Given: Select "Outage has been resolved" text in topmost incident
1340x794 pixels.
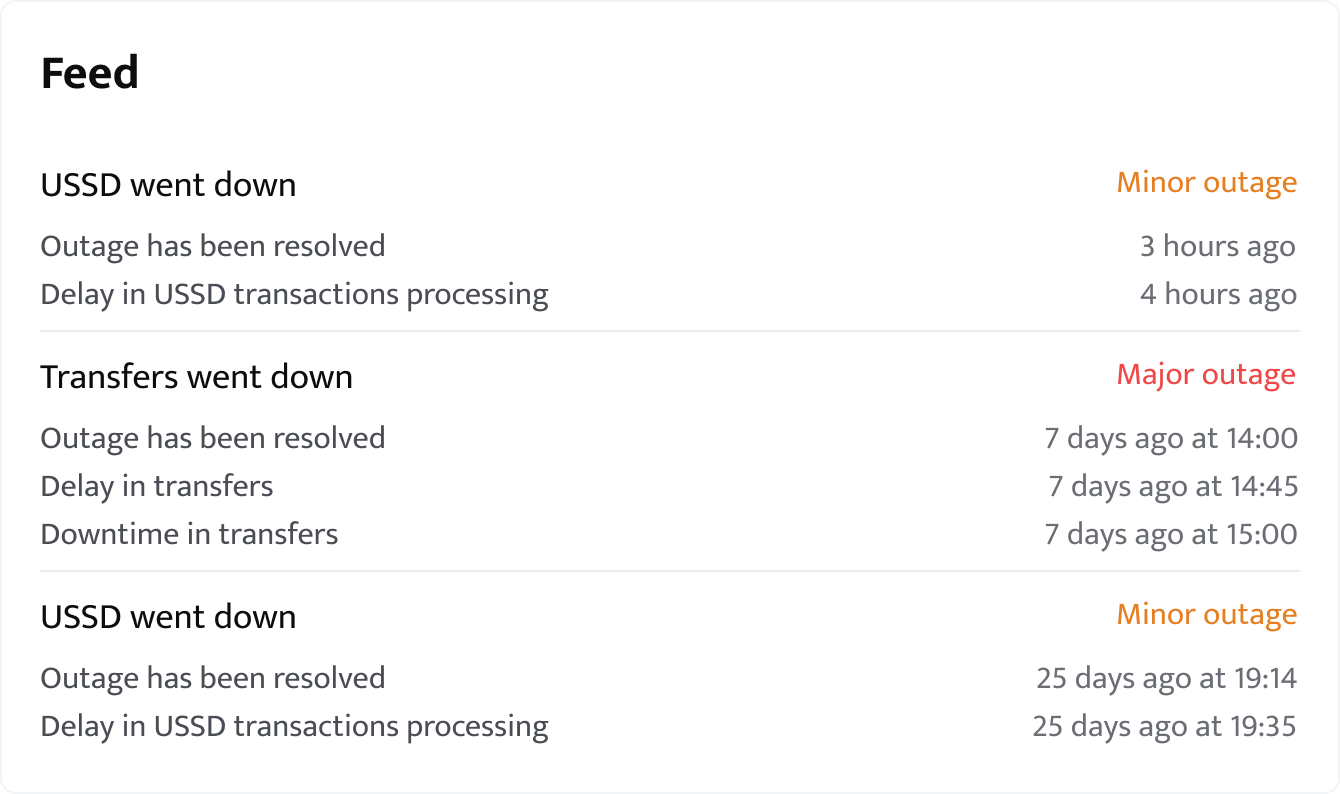Looking at the screenshot, I should tap(213, 247).
